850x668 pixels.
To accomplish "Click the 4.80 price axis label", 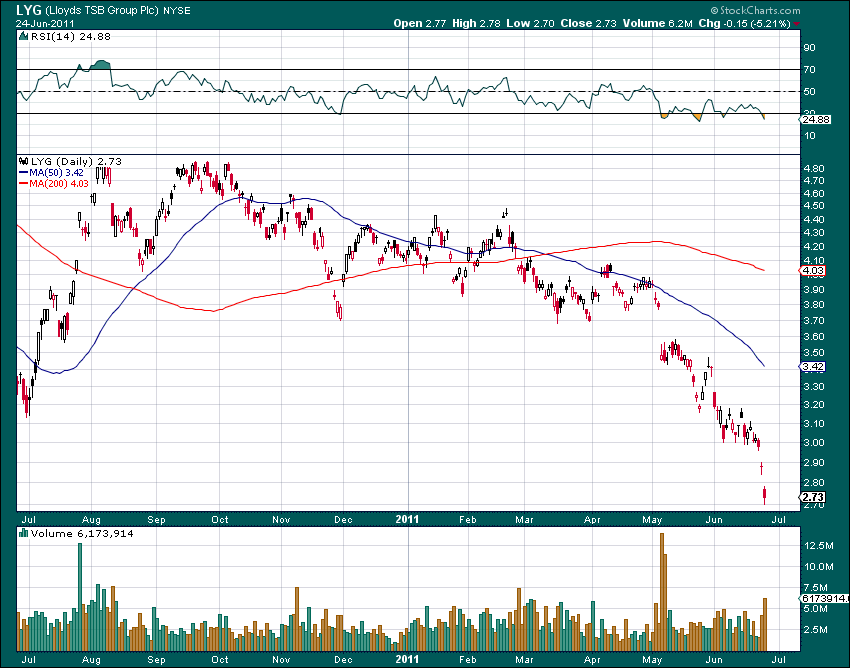I will (x=814, y=168).
